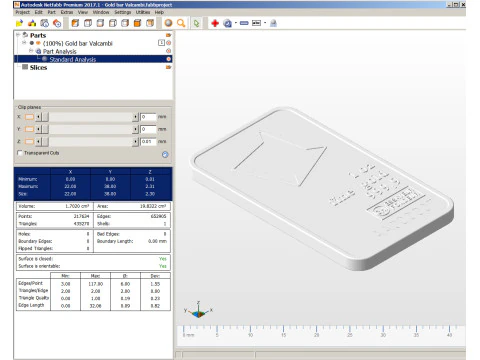The width and height of the screenshot is (480, 360).
Task: Click the number box on Gold bar row
Action: (x=161, y=43)
